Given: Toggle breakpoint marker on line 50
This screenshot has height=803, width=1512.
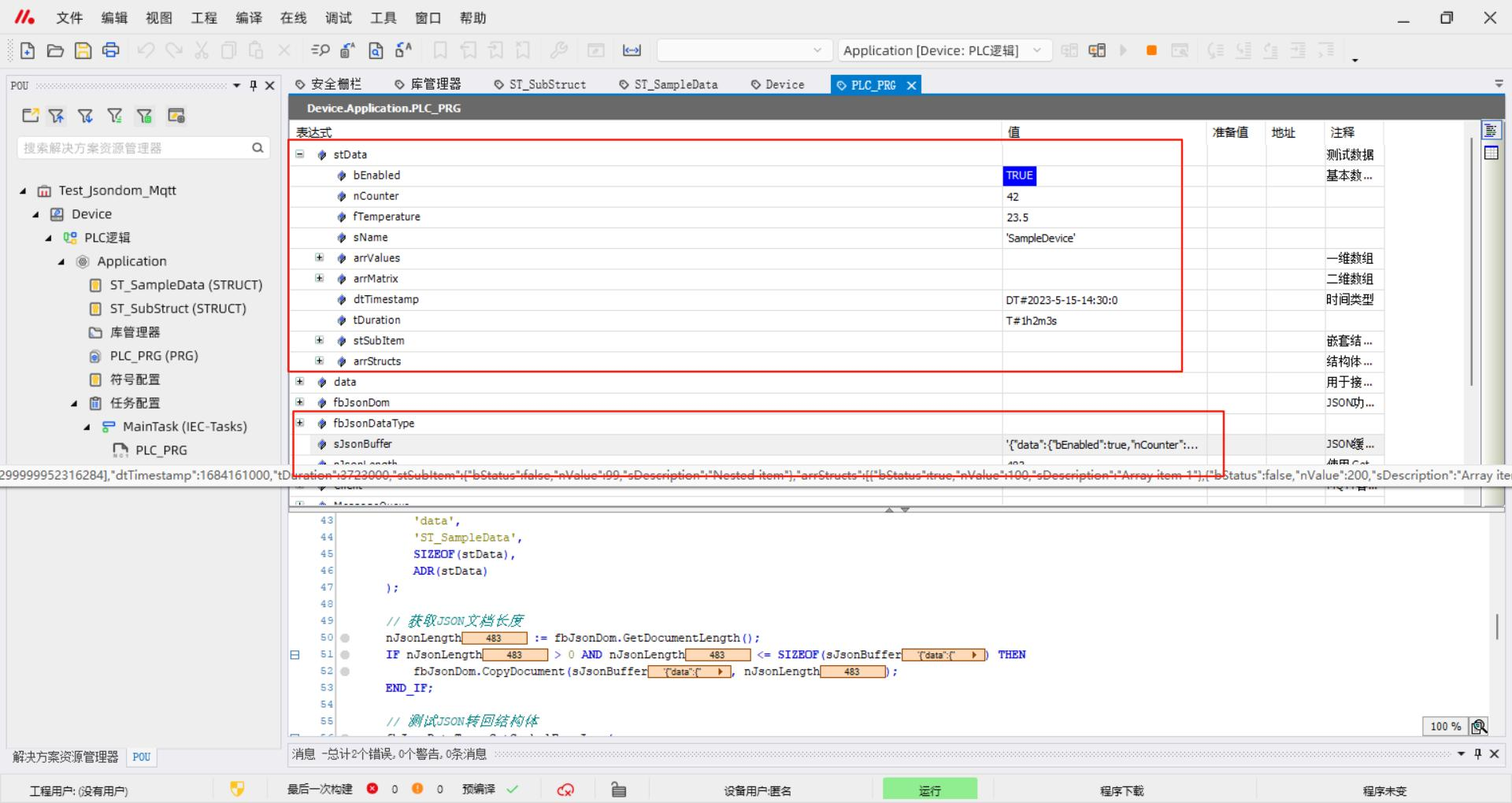Looking at the screenshot, I should pyautogui.click(x=345, y=638).
